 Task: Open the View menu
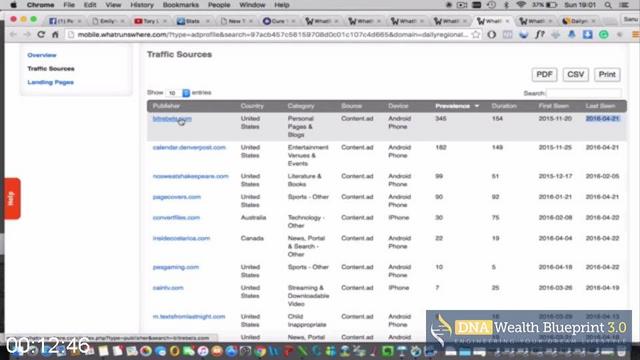(113, 5)
